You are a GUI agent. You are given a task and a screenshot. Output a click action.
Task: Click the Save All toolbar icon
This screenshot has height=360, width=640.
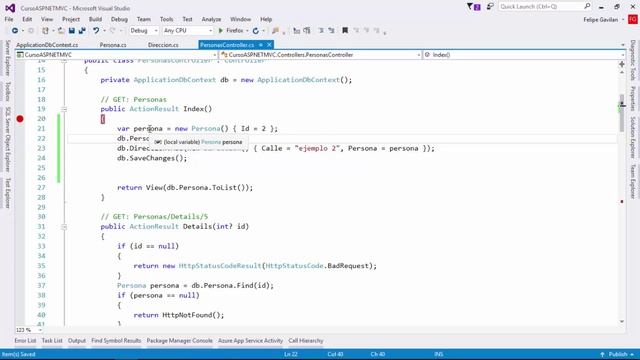82,31
